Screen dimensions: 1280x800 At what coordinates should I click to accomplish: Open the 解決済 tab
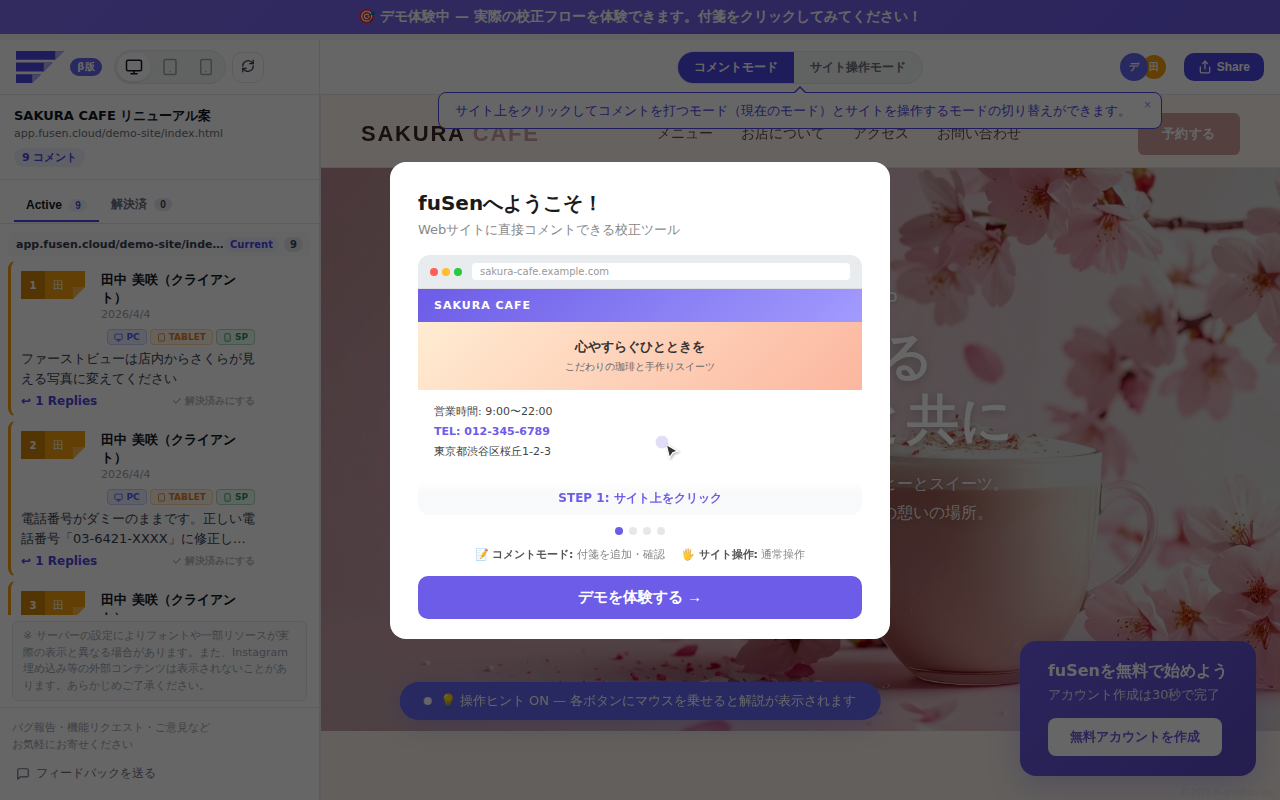point(141,205)
